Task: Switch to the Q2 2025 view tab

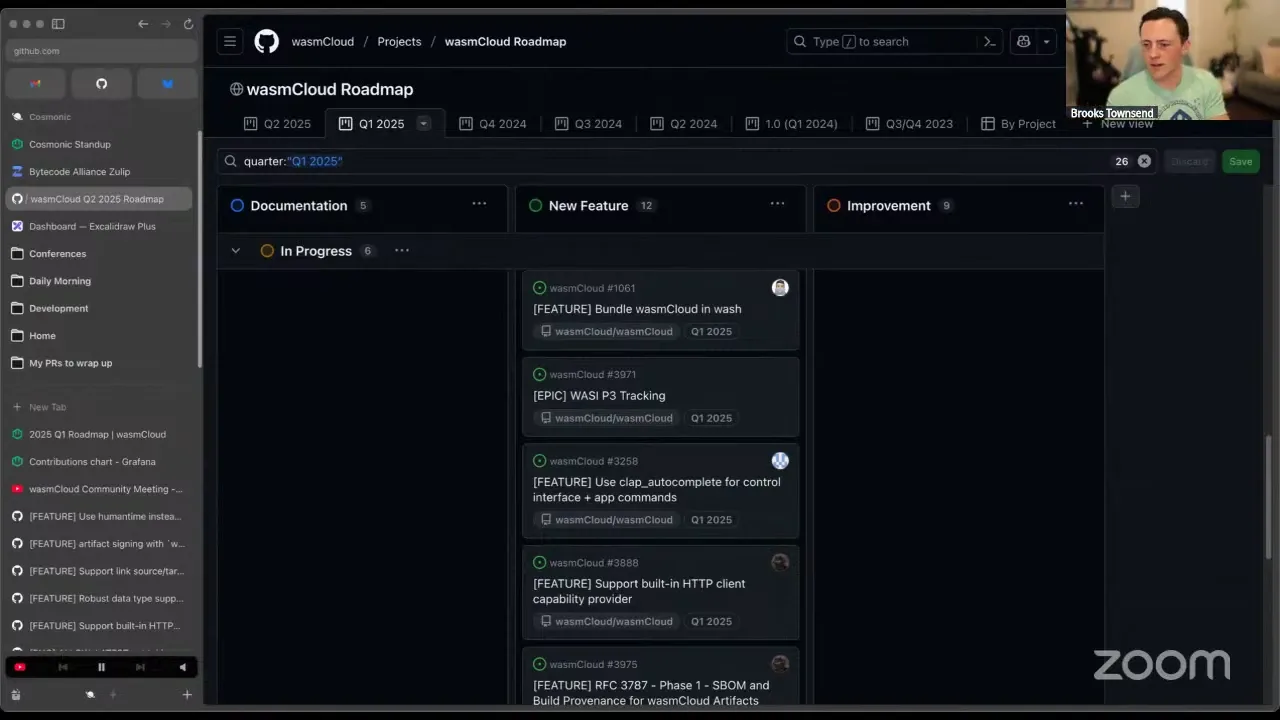Action: [278, 124]
